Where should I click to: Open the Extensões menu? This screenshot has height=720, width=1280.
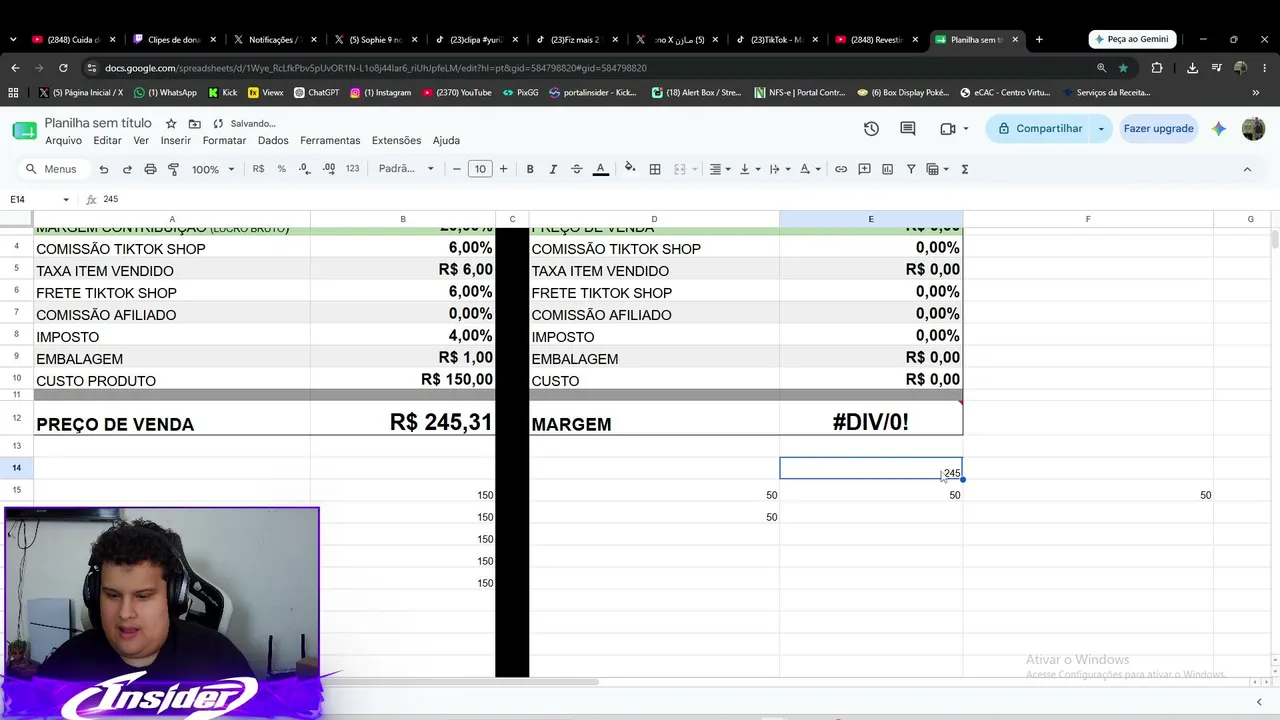pos(396,140)
